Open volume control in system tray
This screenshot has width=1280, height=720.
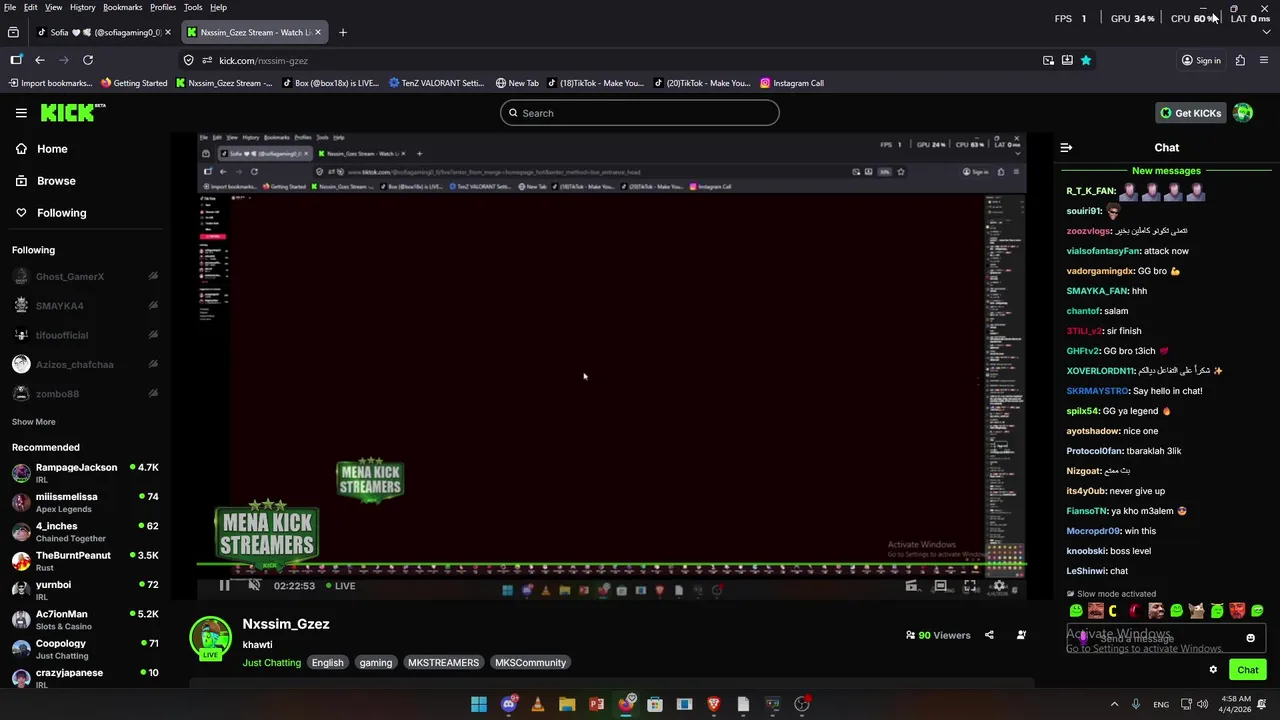[x=1202, y=704]
